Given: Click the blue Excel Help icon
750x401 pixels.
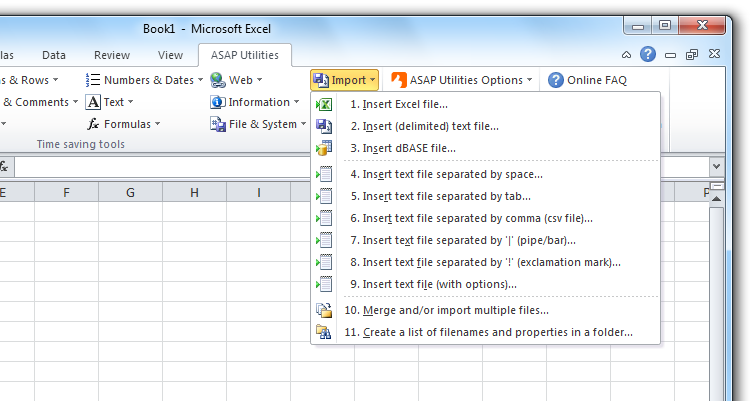Looking at the screenshot, I should point(648,54).
